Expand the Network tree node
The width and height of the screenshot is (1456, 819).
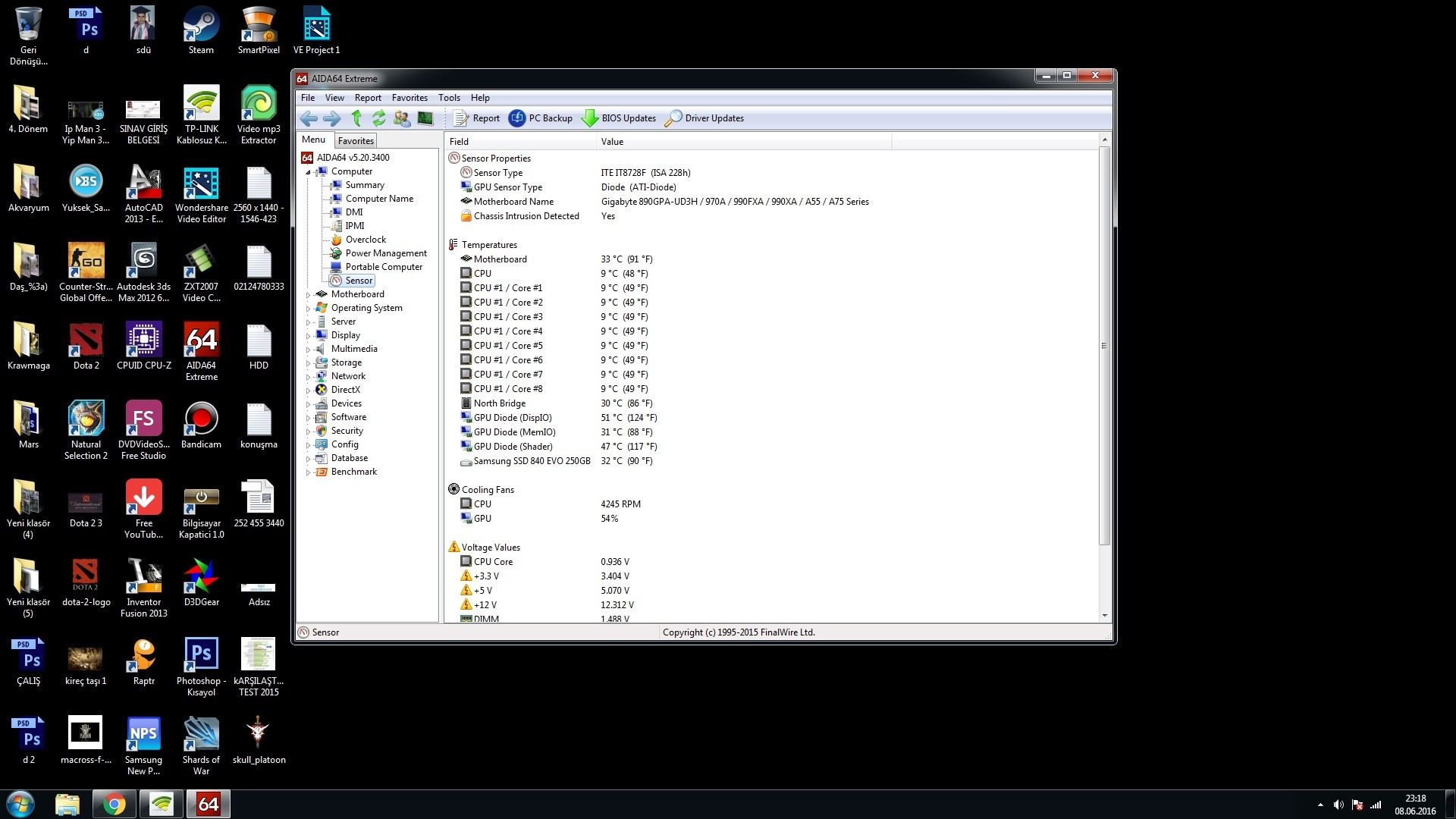[309, 377]
